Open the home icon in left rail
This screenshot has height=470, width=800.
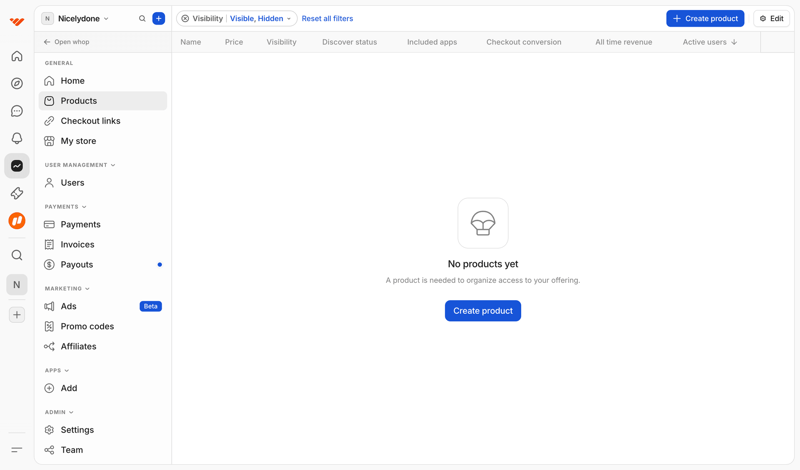coord(17,56)
